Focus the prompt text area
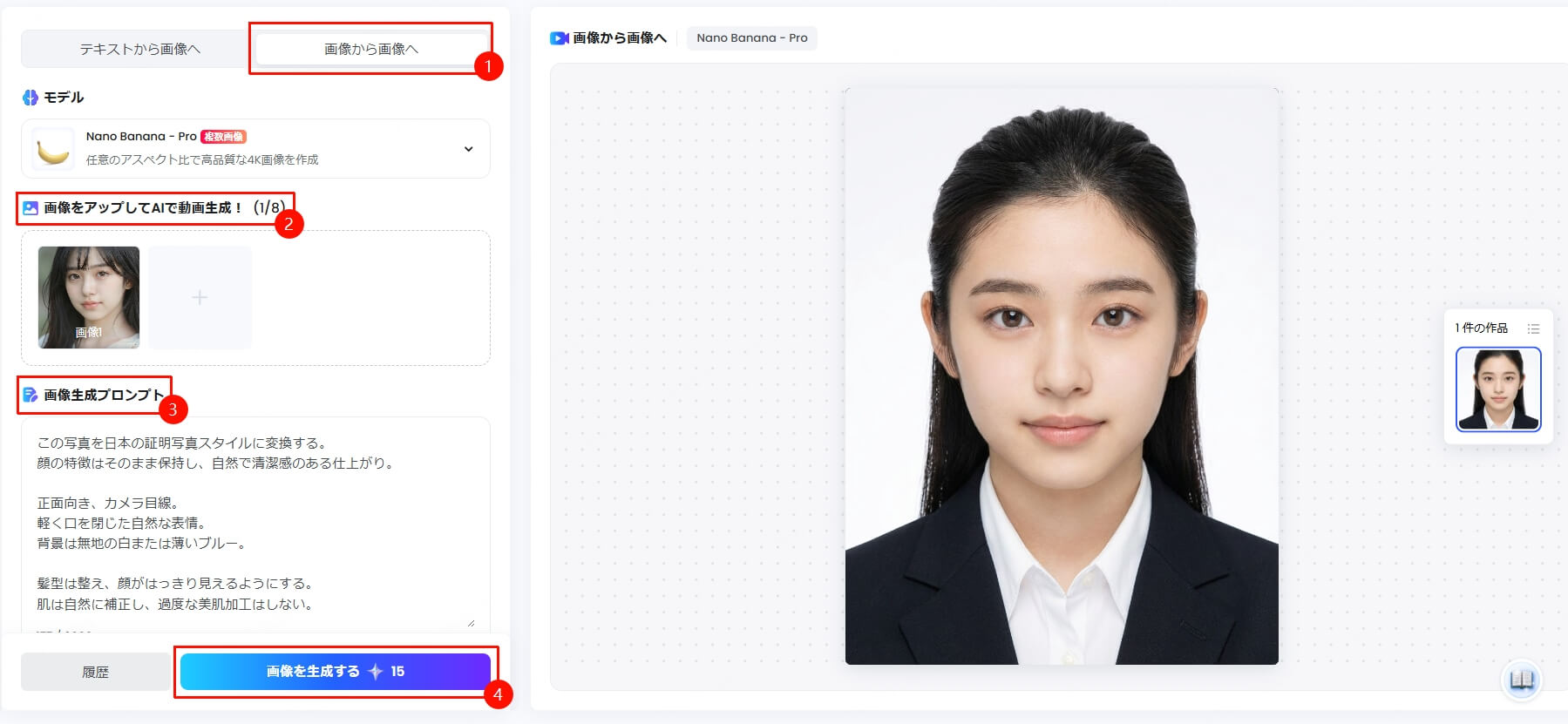This screenshot has height=724, width=1568. [255, 523]
